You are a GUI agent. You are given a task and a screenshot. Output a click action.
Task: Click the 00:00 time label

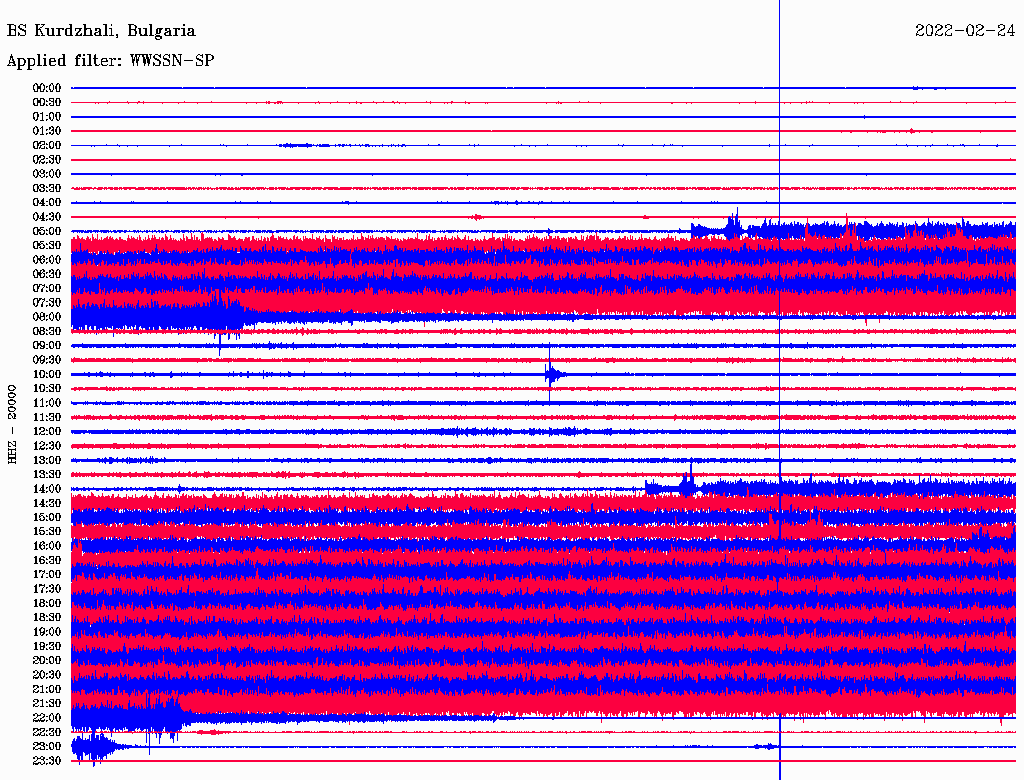coord(47,88)
